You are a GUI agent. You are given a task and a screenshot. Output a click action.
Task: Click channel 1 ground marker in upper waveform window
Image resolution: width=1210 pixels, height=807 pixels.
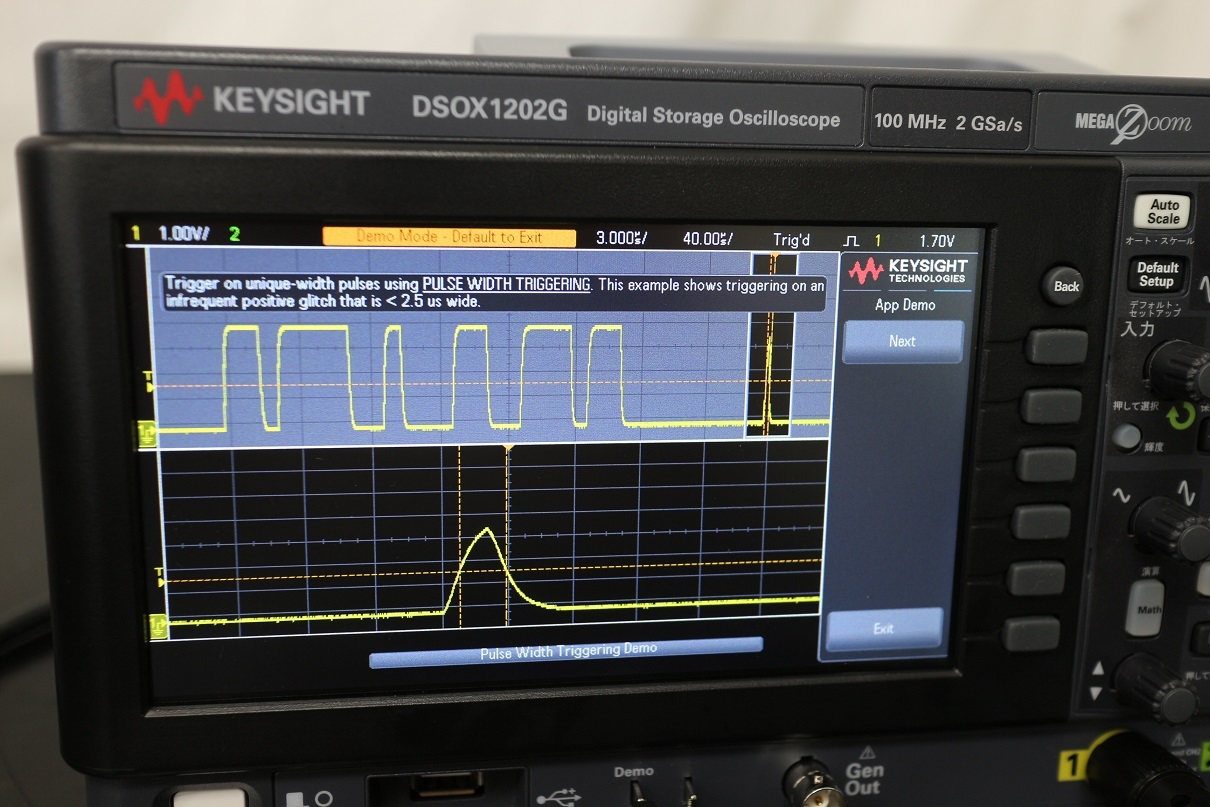146,432
